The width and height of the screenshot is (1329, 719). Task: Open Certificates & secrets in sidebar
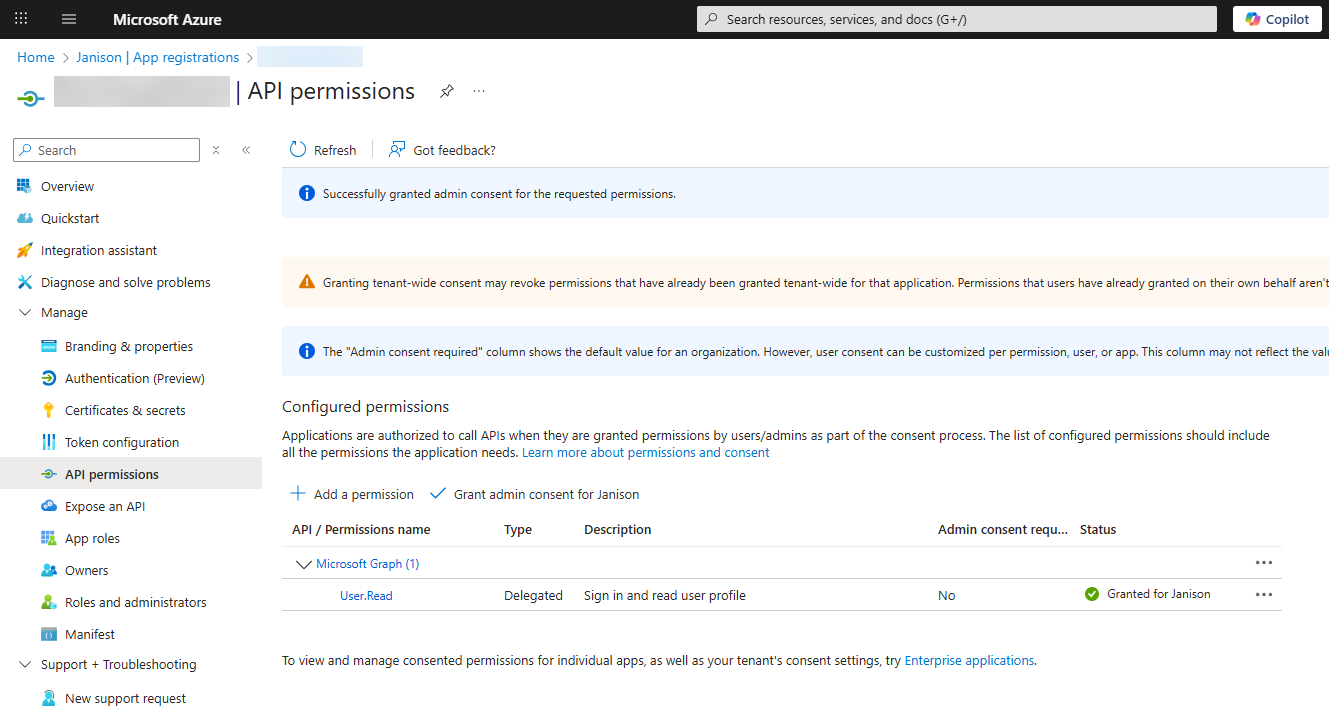(x=125, y=410)
